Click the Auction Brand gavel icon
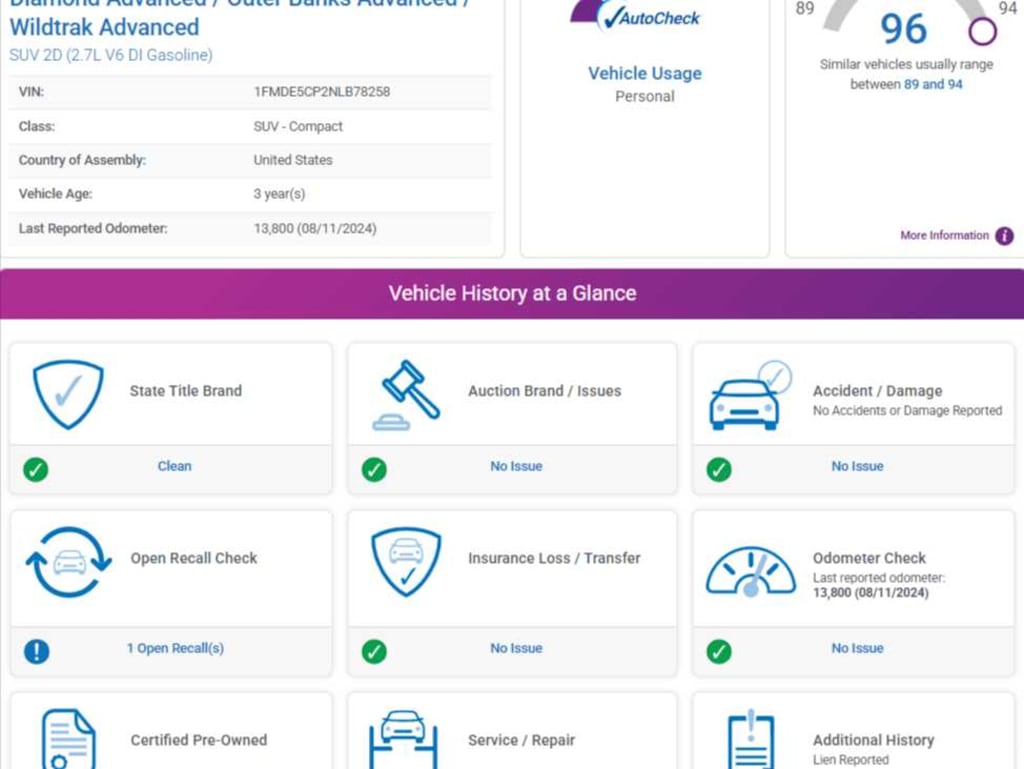1024x769 pixels. (406, 395)
